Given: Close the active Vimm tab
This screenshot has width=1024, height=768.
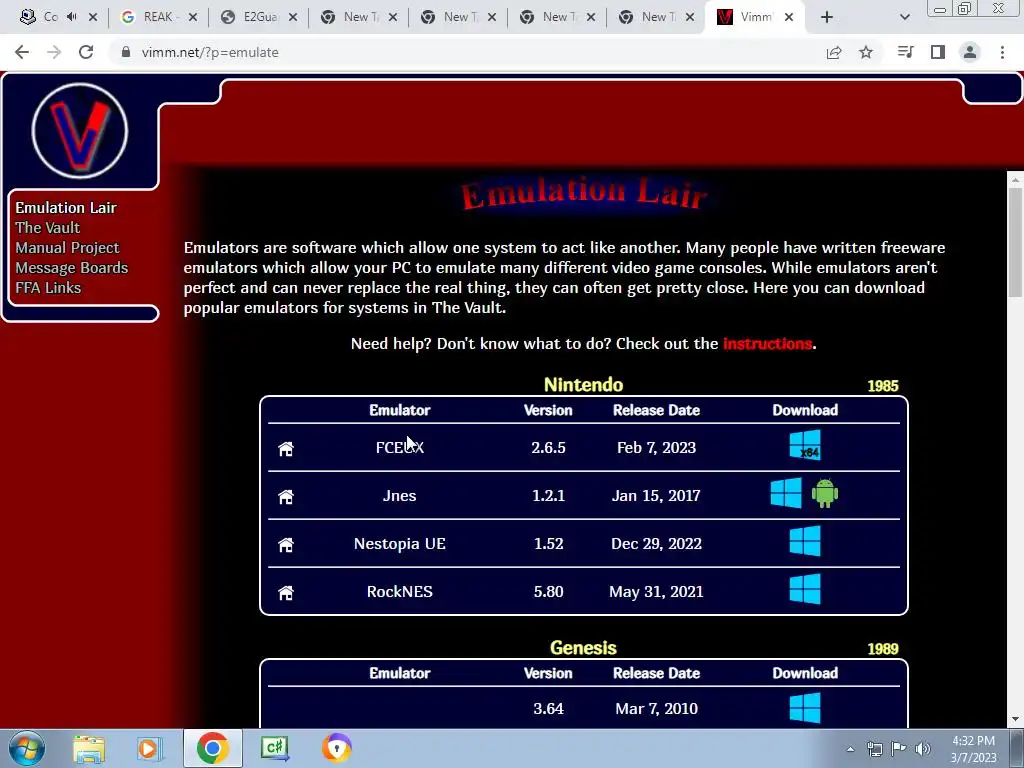Looking at the screenshot, I should [x=789, y=17].
